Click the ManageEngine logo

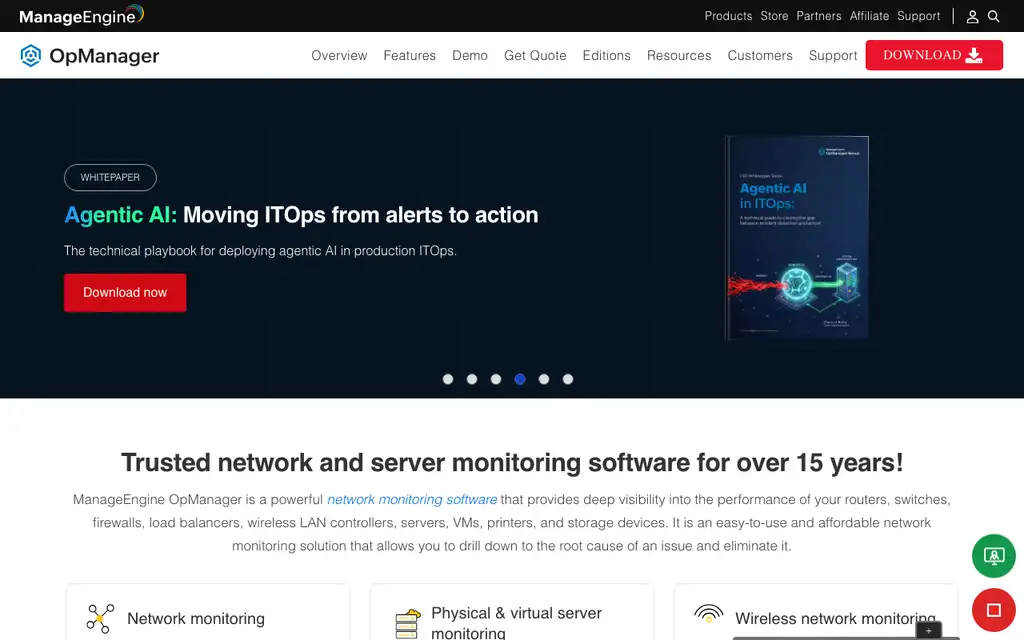click(x=82, y=15)
